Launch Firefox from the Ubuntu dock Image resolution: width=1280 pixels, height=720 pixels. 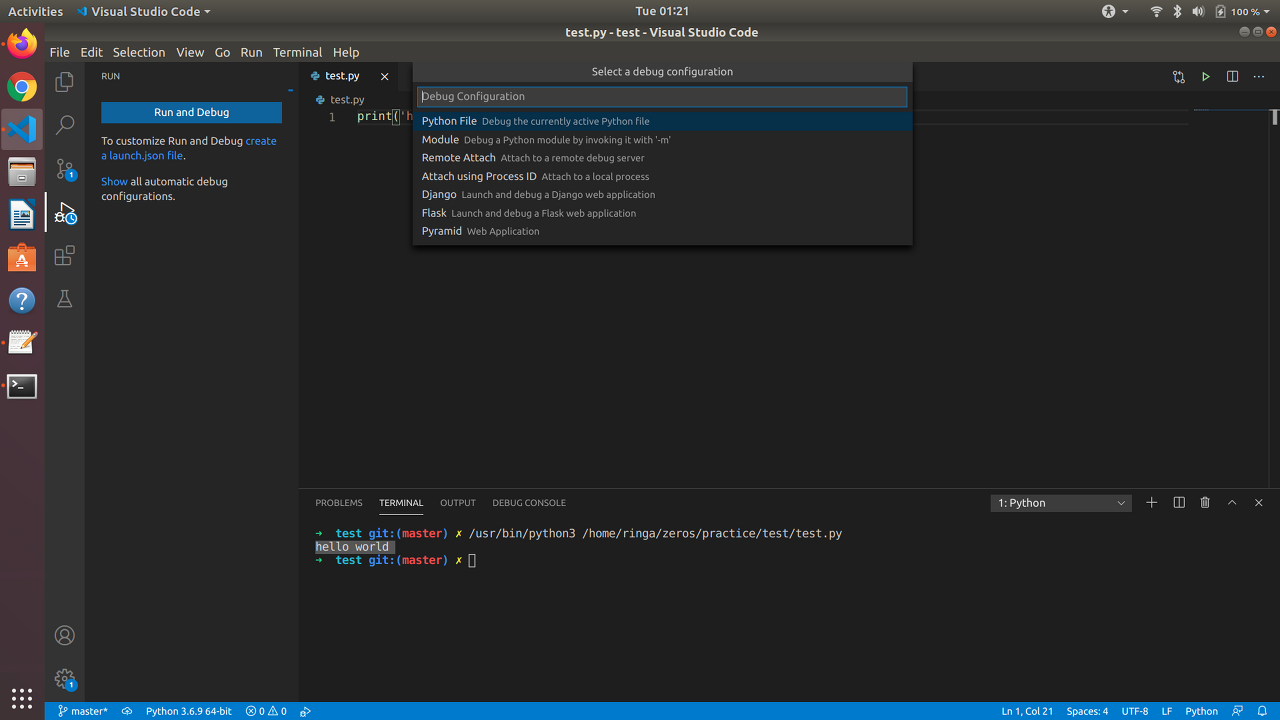click(22, 44)
